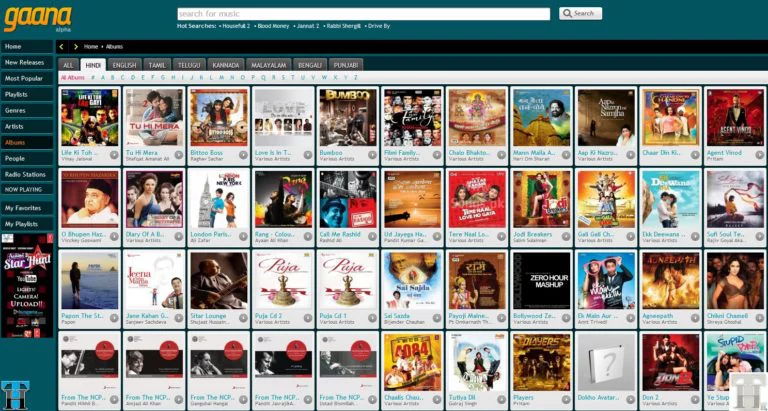Filter albums by letter M
768x411 pixels.
click(221, 77)
